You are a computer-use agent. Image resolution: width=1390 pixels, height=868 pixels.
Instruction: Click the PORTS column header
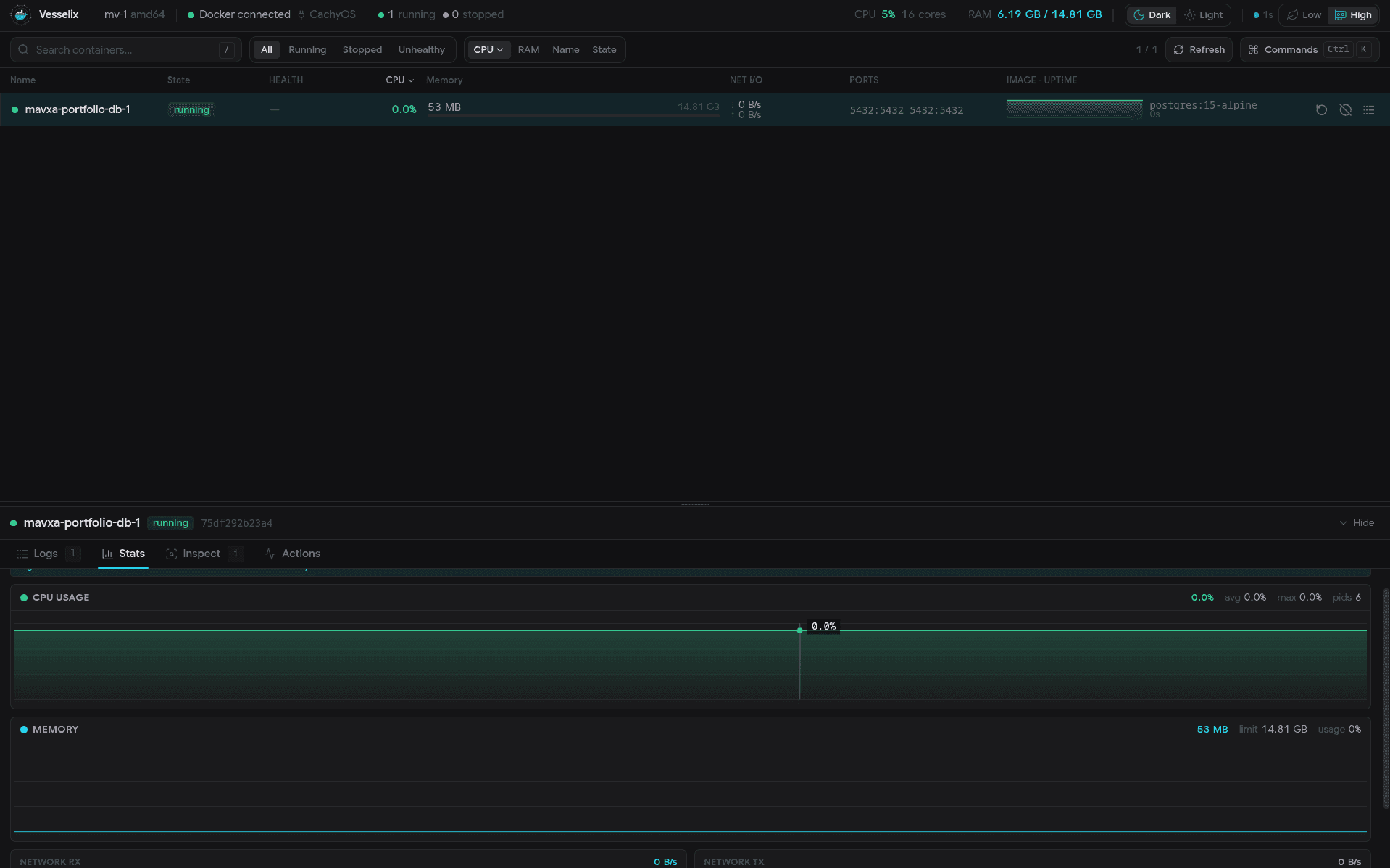click(863, 80)
